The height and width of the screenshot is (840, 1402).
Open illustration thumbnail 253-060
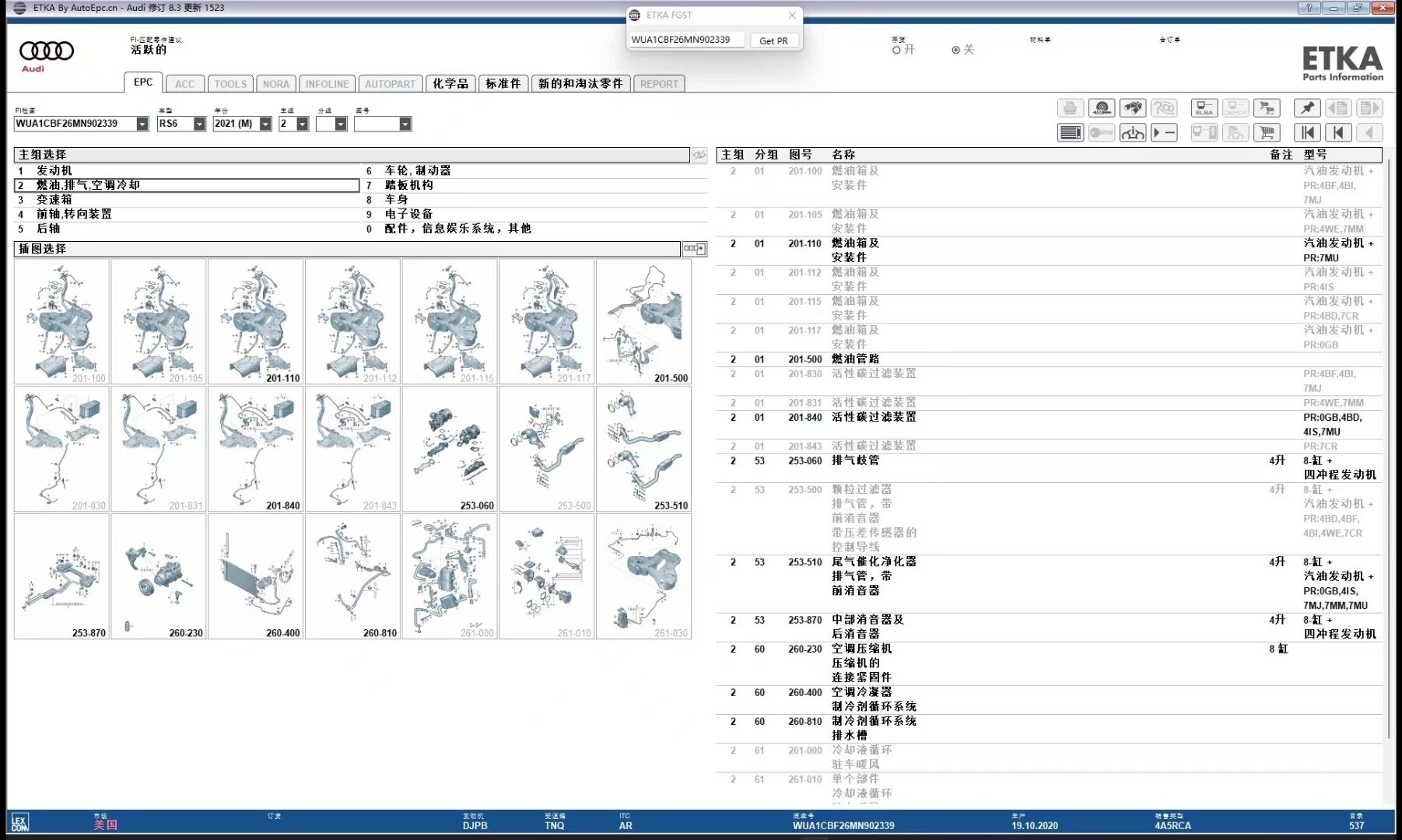pos(450,450)
